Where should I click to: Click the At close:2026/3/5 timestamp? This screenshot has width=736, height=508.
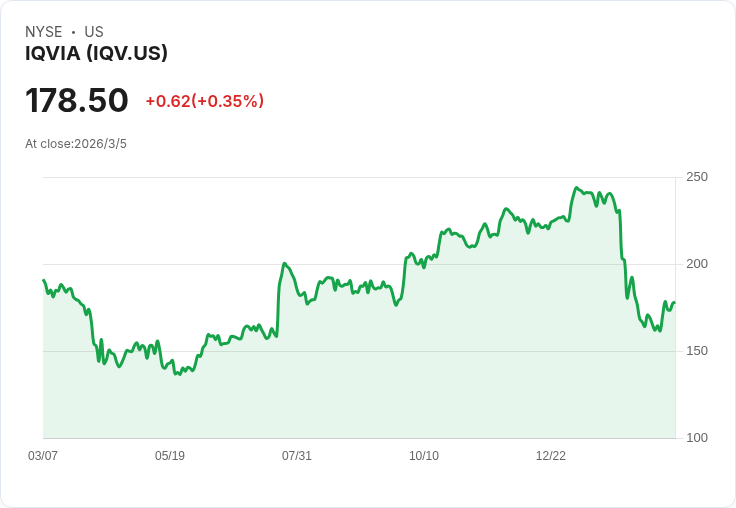[x=76, y=144]
